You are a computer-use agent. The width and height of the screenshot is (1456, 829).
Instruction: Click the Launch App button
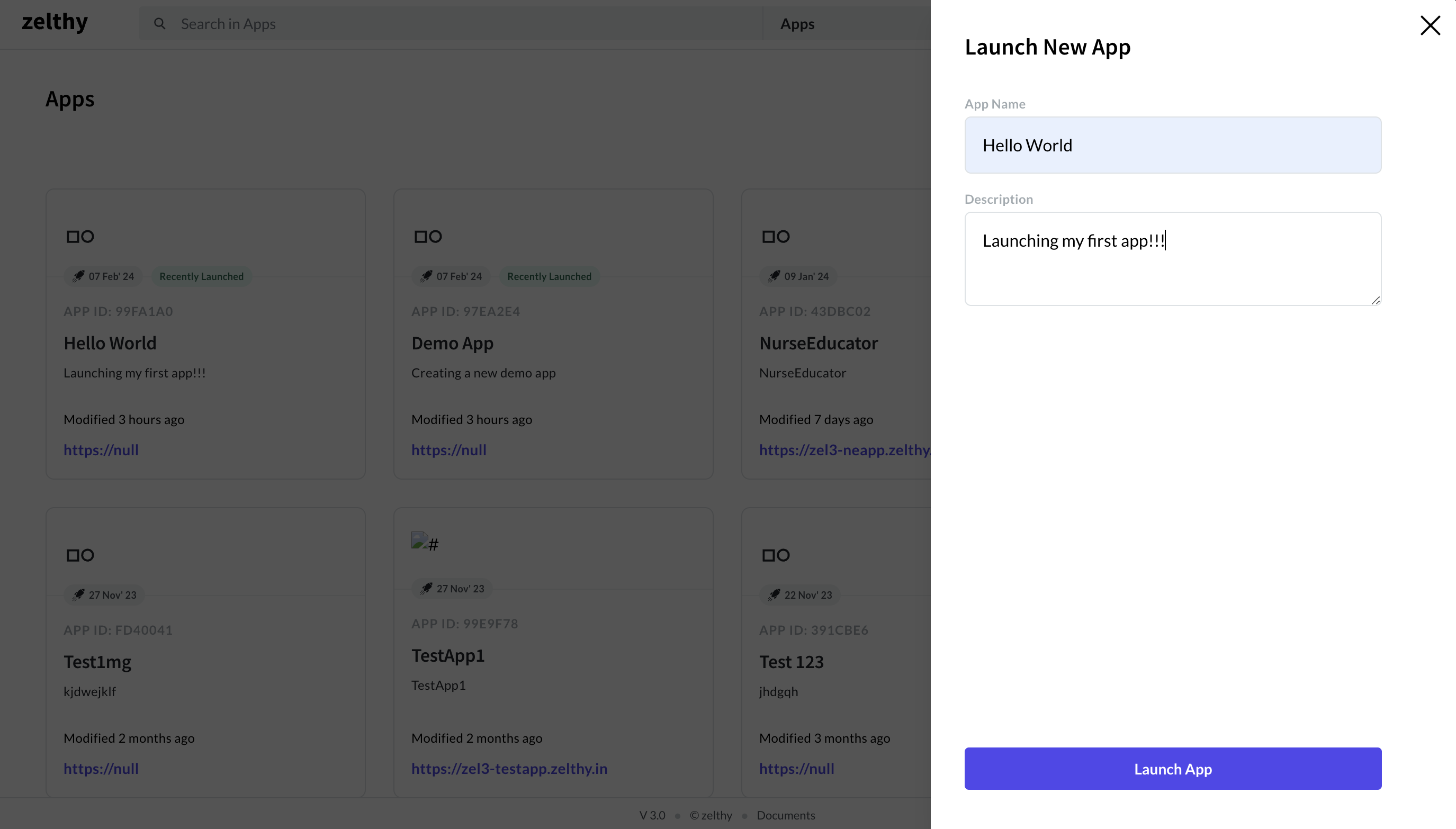point(1172,769)
